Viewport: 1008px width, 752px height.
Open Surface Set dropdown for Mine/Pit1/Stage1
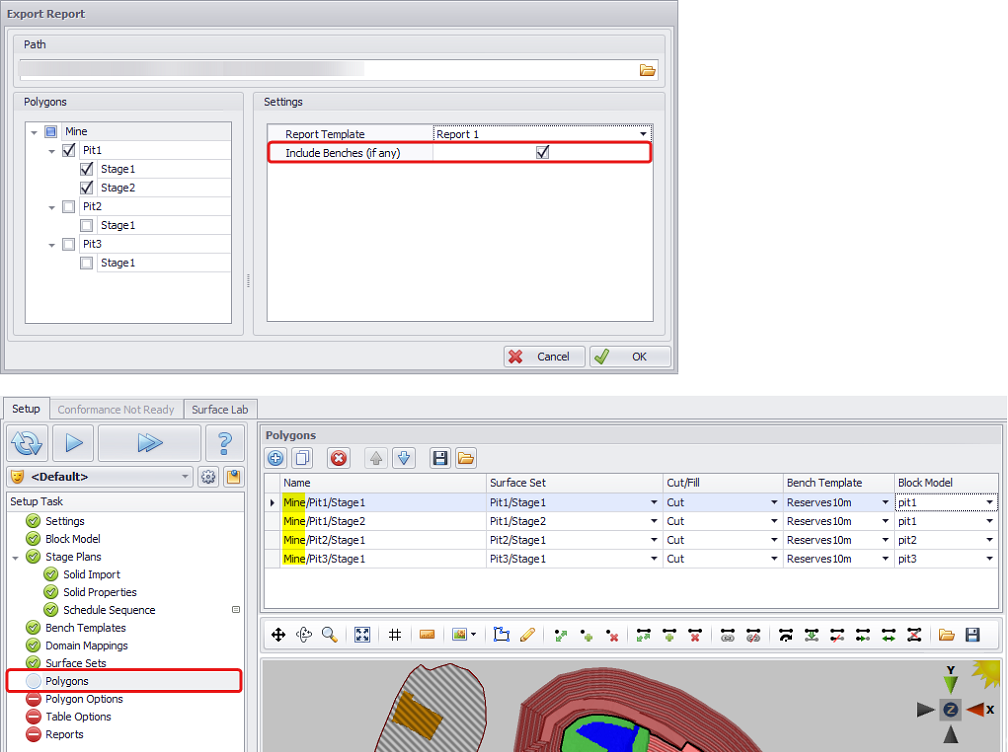(654, 503)
